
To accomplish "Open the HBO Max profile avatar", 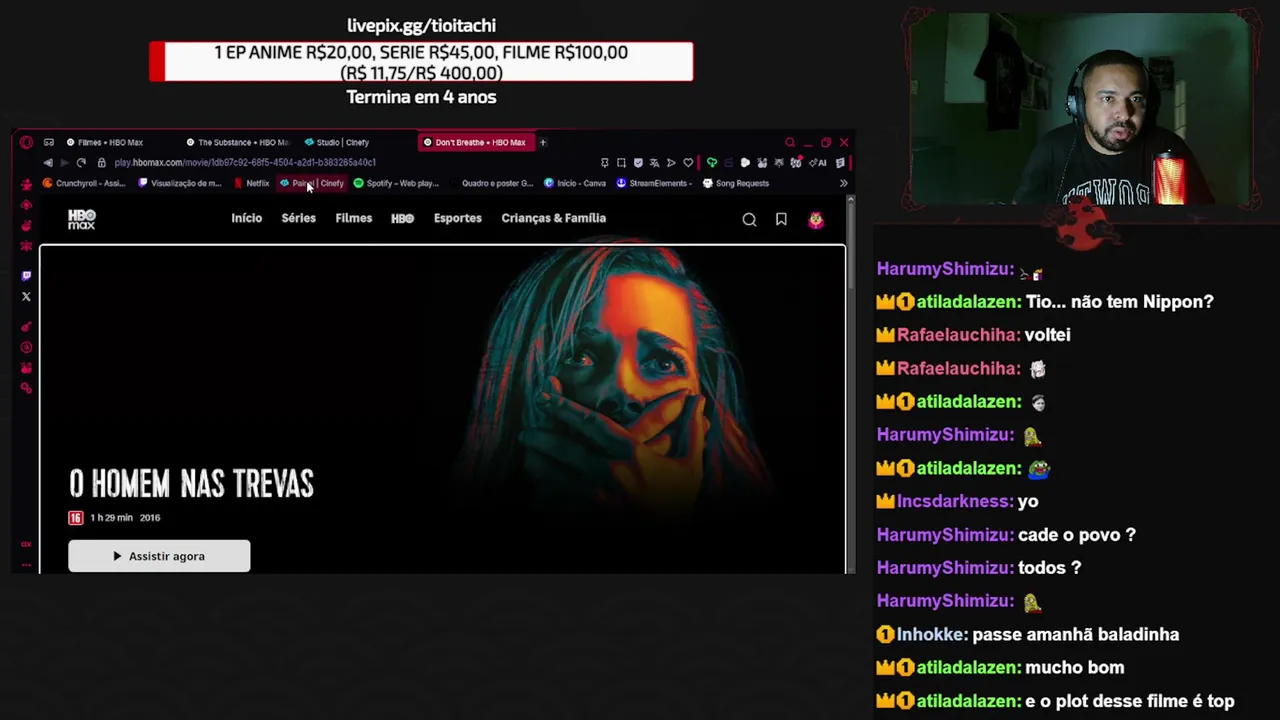I will [816, 220].
